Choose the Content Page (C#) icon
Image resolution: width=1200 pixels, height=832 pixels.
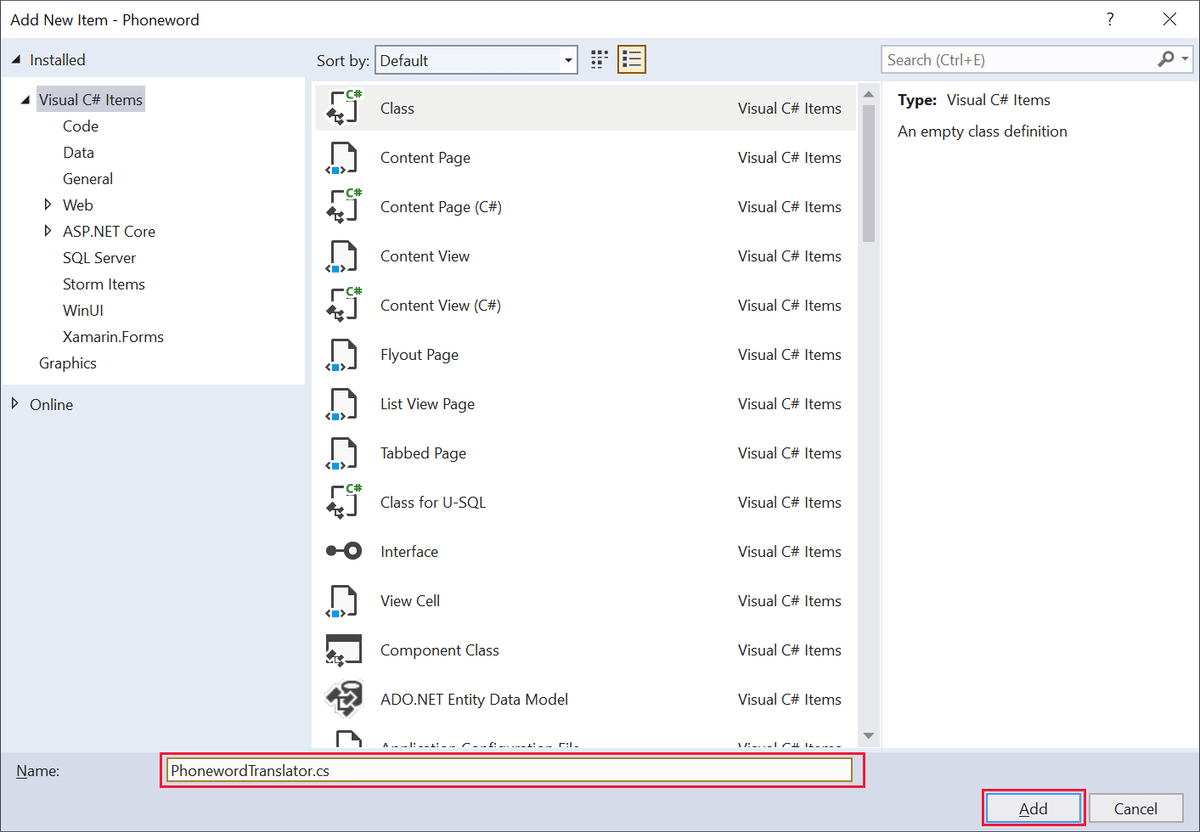(344, 207)
